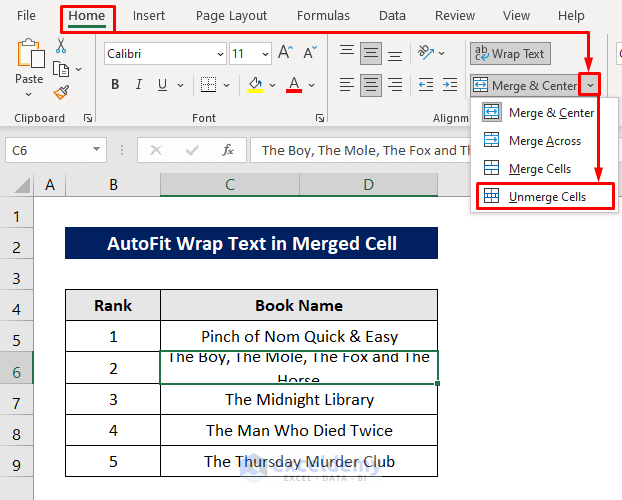Switch to the Review tab

pyautogui.click(x=455, y=16)
